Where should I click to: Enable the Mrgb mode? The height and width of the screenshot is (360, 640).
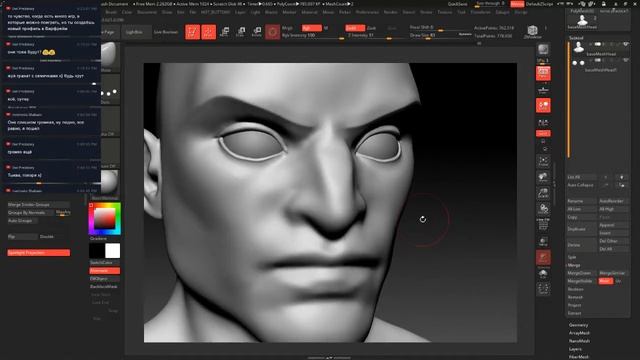pos(287,28)
